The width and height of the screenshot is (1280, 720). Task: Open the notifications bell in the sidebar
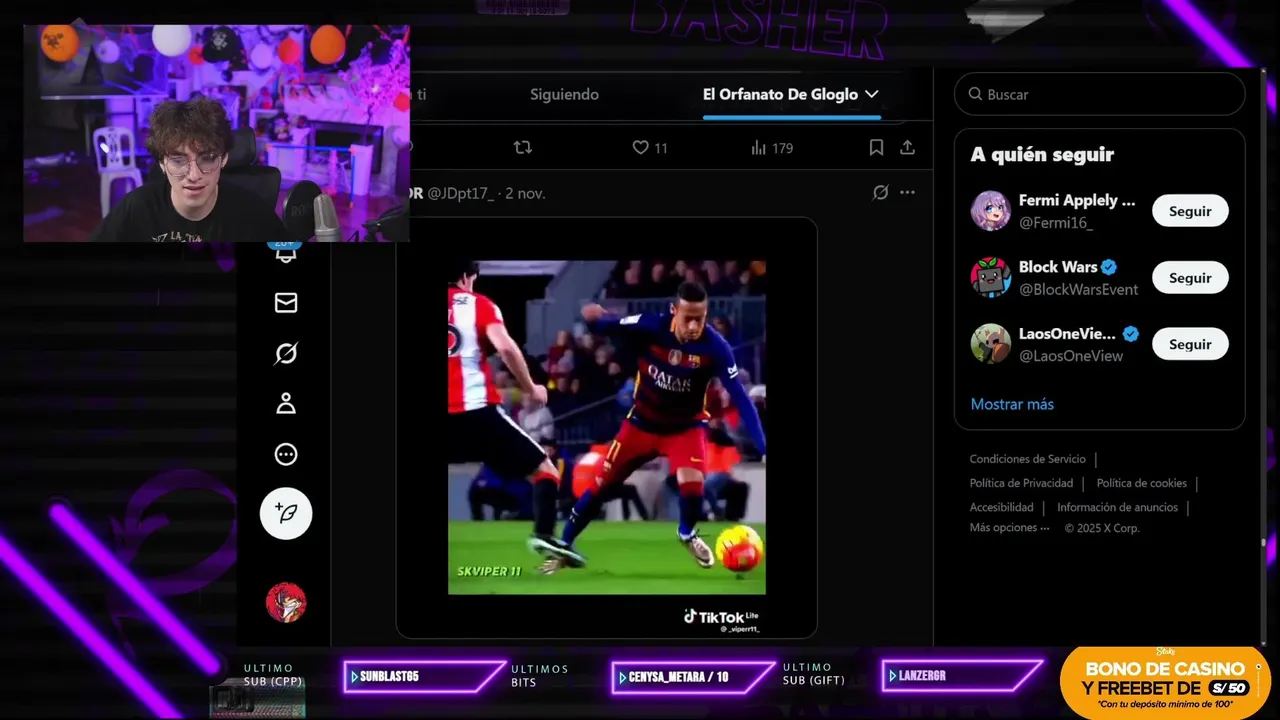286,253
